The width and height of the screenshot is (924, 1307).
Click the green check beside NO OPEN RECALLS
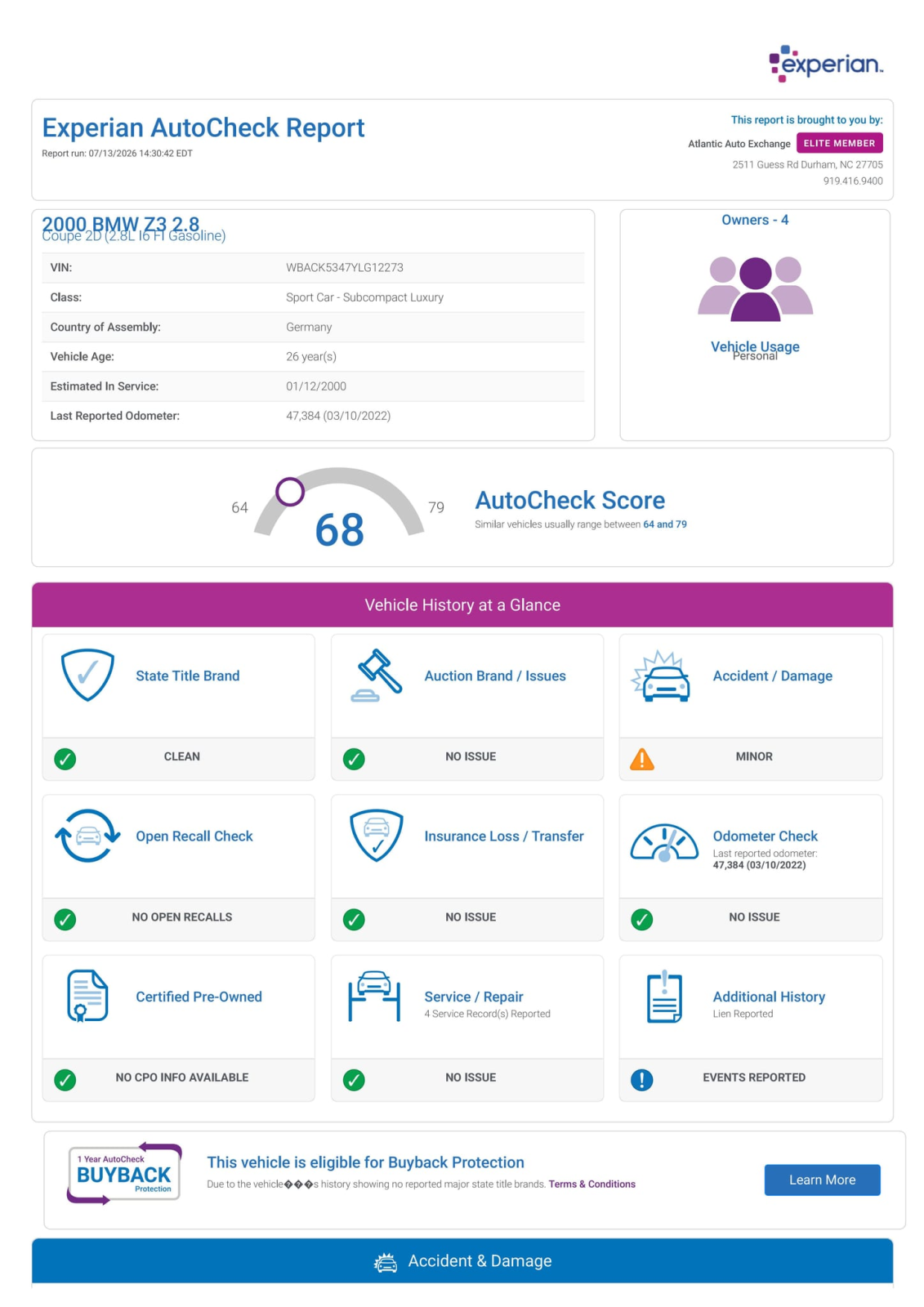tap(65, 919)
